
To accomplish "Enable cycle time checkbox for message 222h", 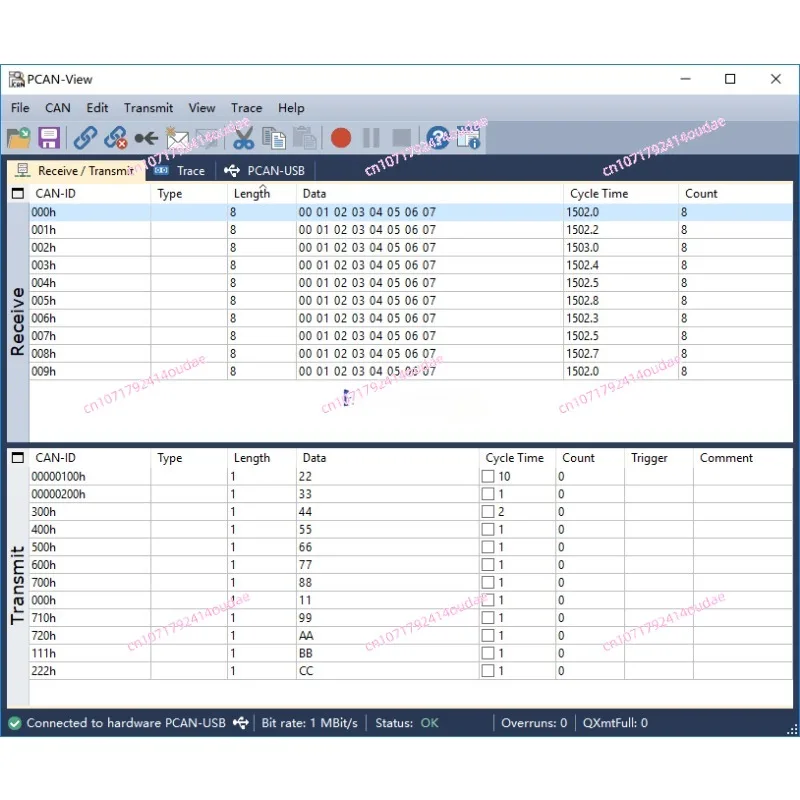I will 488,671.
